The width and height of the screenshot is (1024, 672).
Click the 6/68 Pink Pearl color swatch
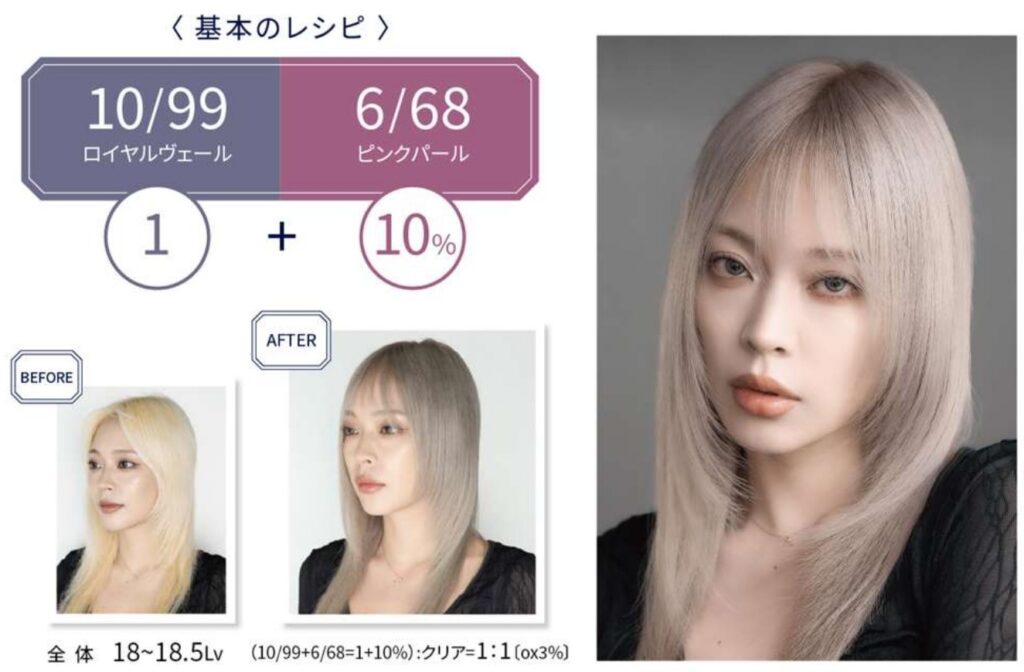click(409, 128)
